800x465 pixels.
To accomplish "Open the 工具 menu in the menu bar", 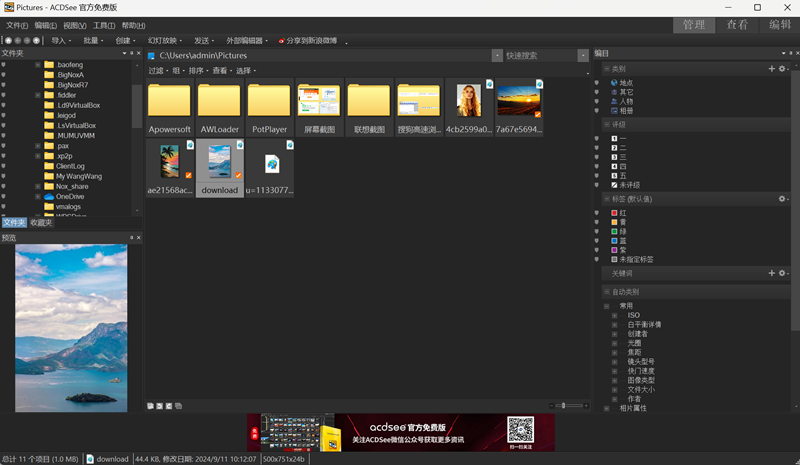I will coord(103,25).
